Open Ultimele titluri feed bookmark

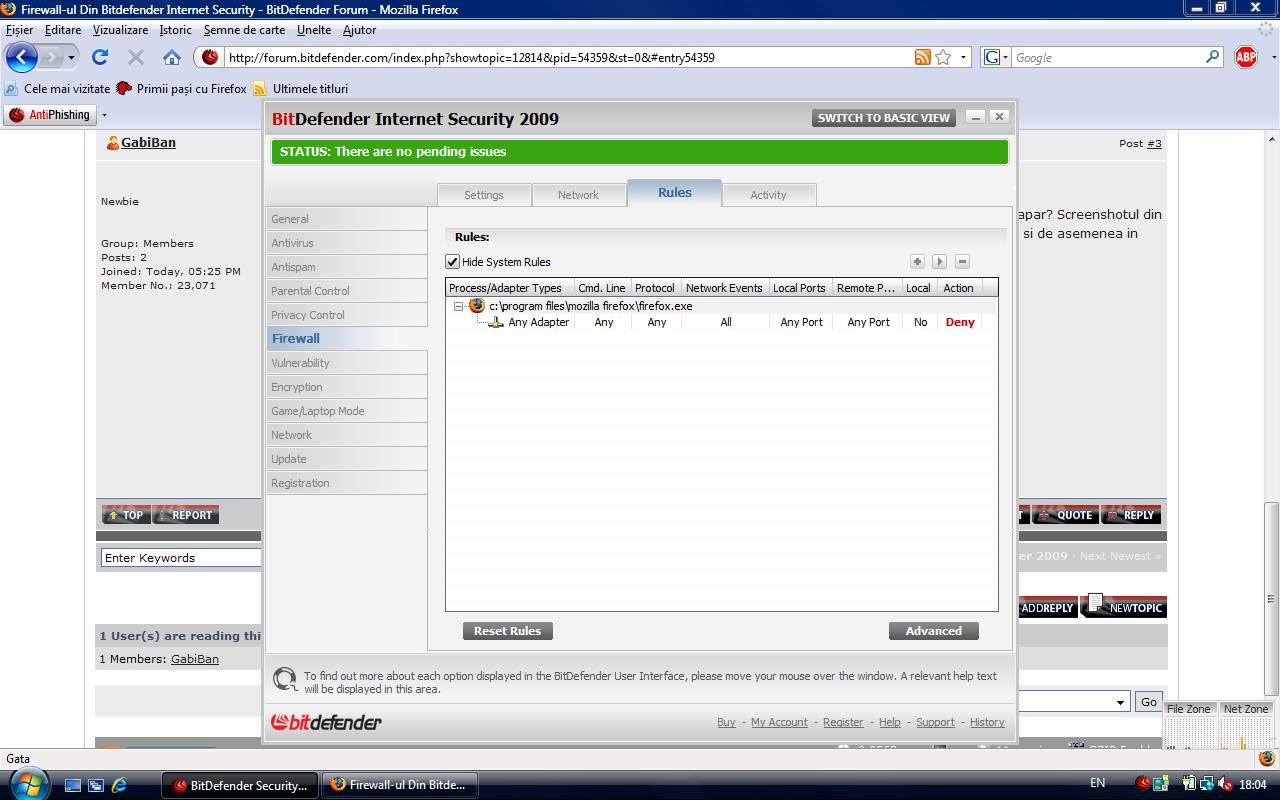click(x=300, y=89)
